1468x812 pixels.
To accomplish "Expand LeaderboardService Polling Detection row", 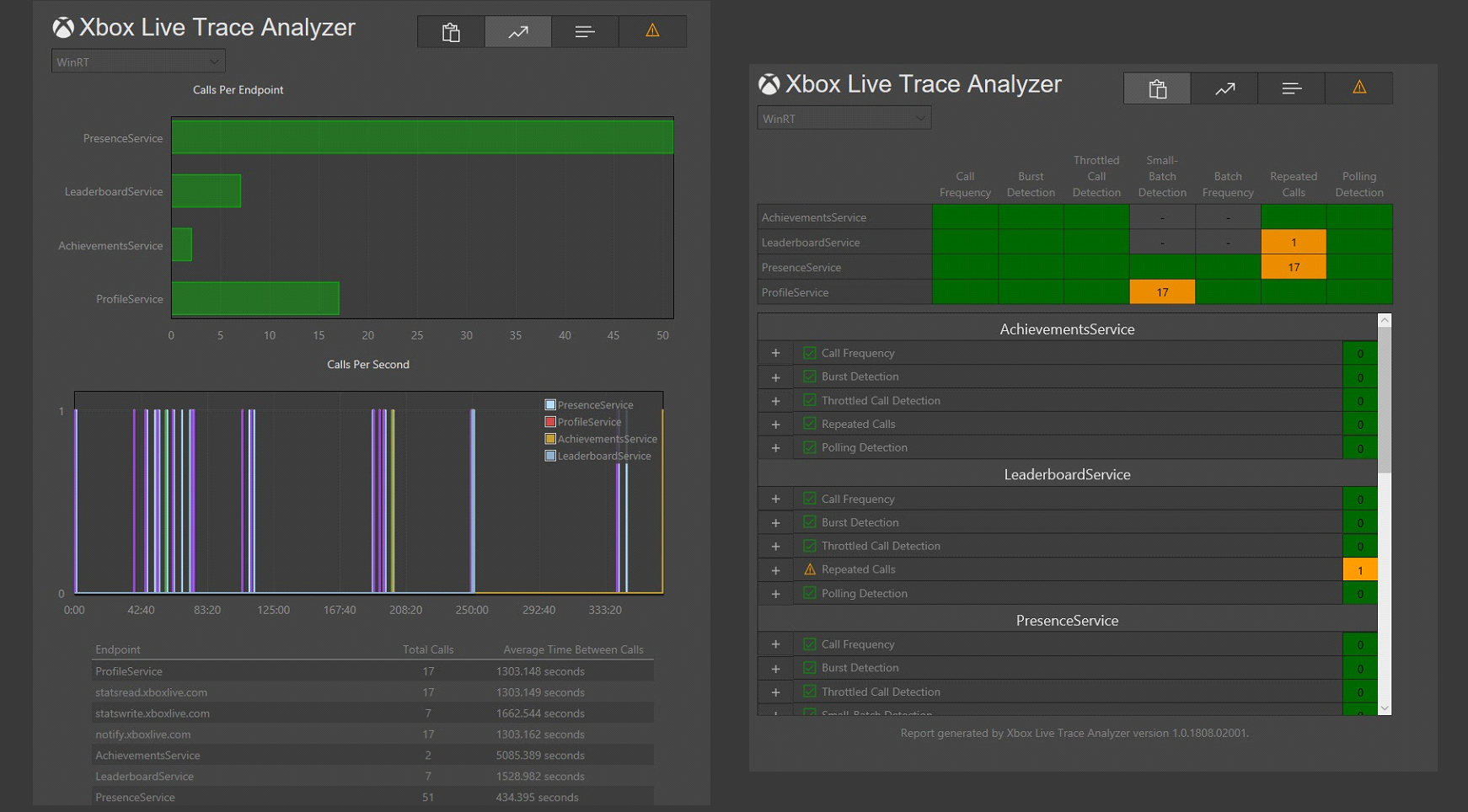I will [775, 594].
